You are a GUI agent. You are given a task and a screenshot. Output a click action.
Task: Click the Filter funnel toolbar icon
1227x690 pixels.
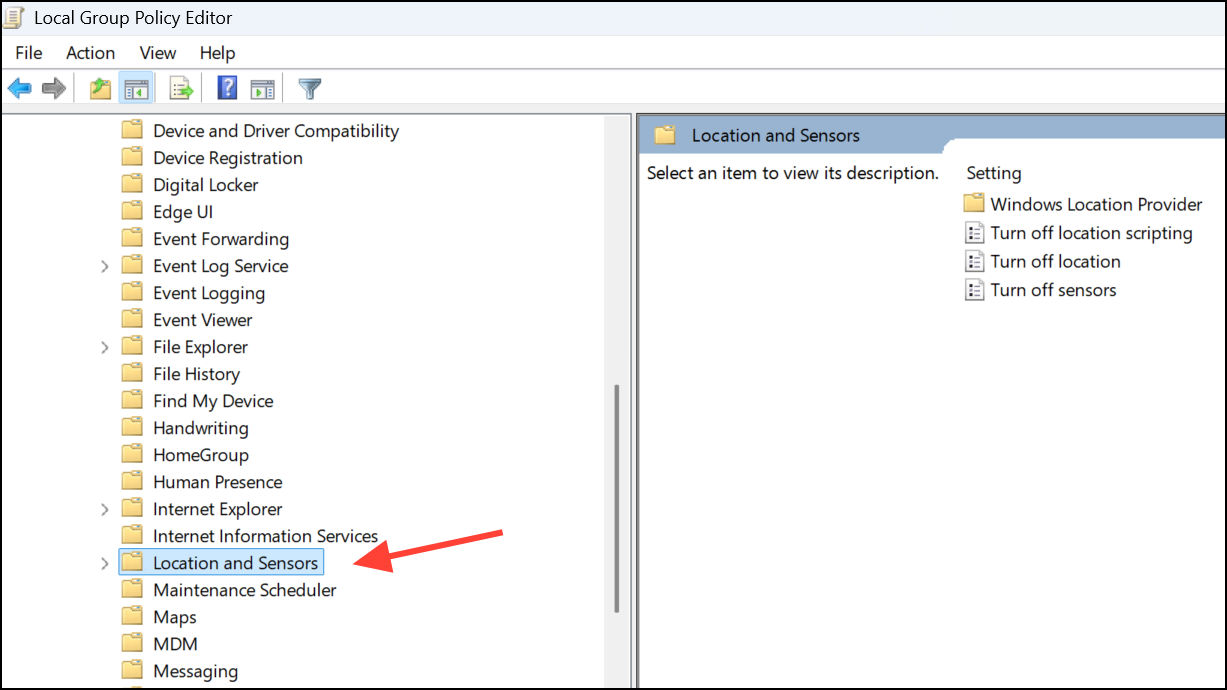click(x=310, y=89)
